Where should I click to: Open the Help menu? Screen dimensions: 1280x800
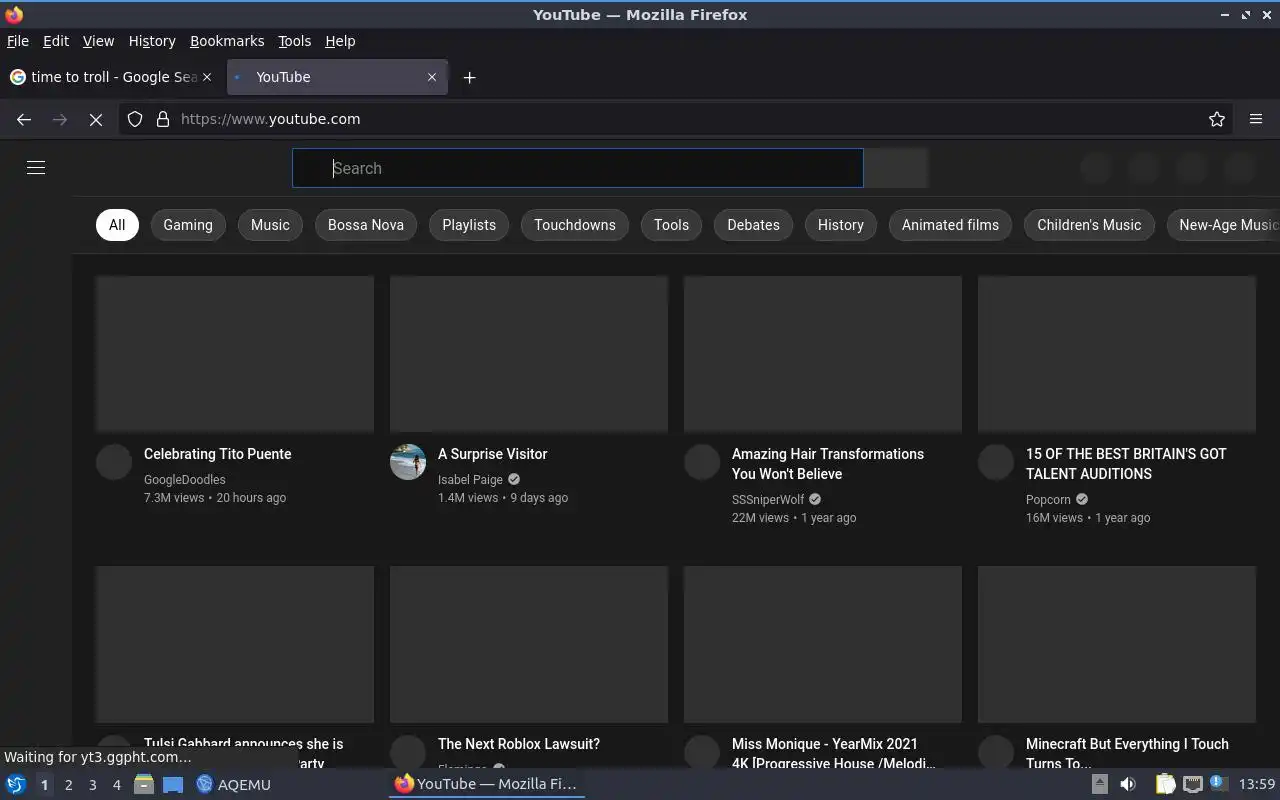pos(340,41)
